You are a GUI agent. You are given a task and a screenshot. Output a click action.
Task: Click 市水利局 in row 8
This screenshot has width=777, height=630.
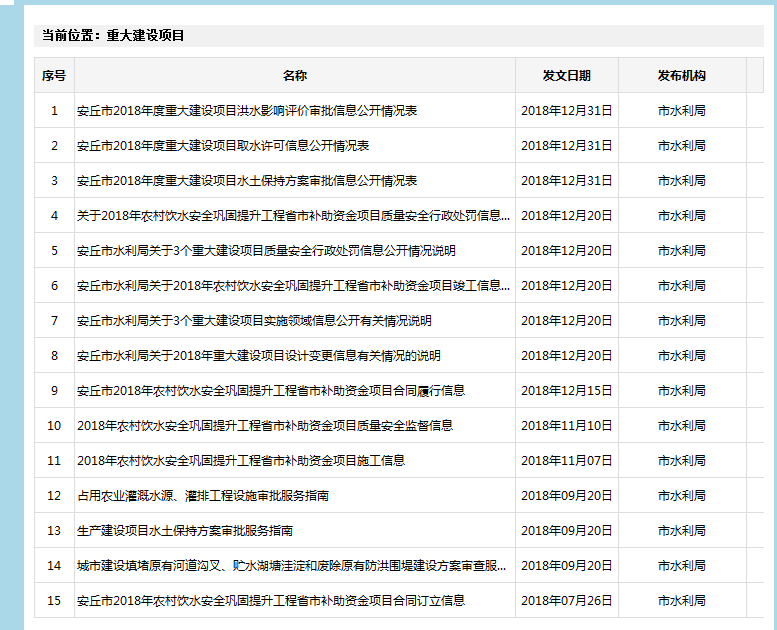[682, 356]
